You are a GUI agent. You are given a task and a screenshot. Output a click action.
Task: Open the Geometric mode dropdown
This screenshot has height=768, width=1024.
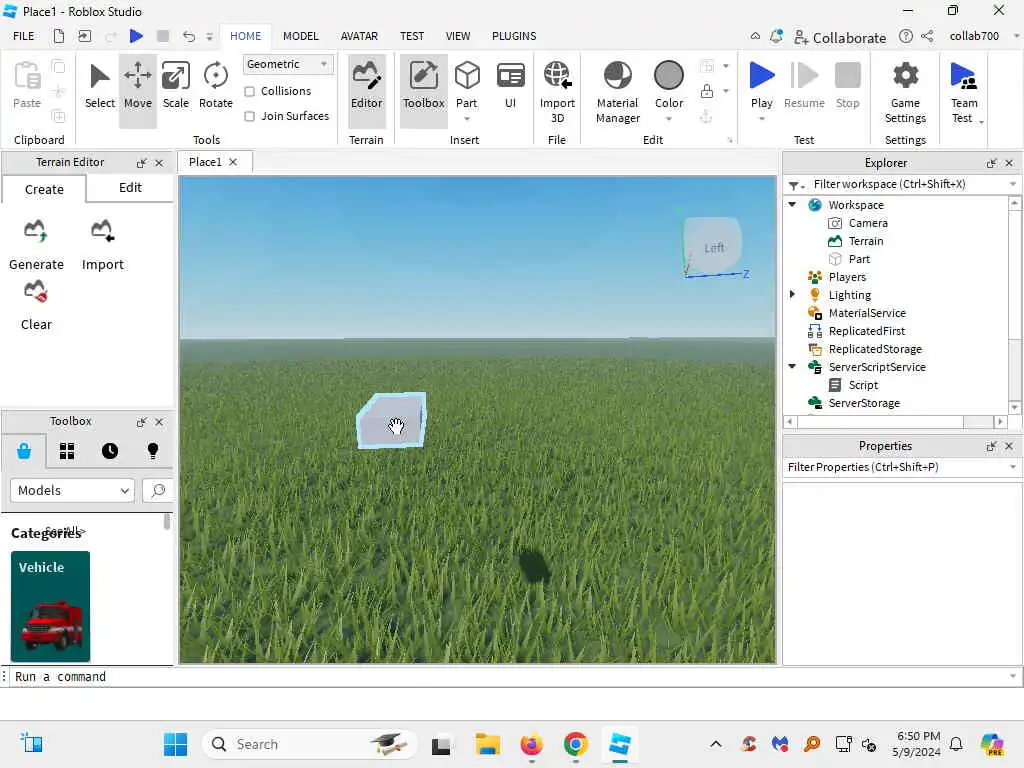pos(287,64)
